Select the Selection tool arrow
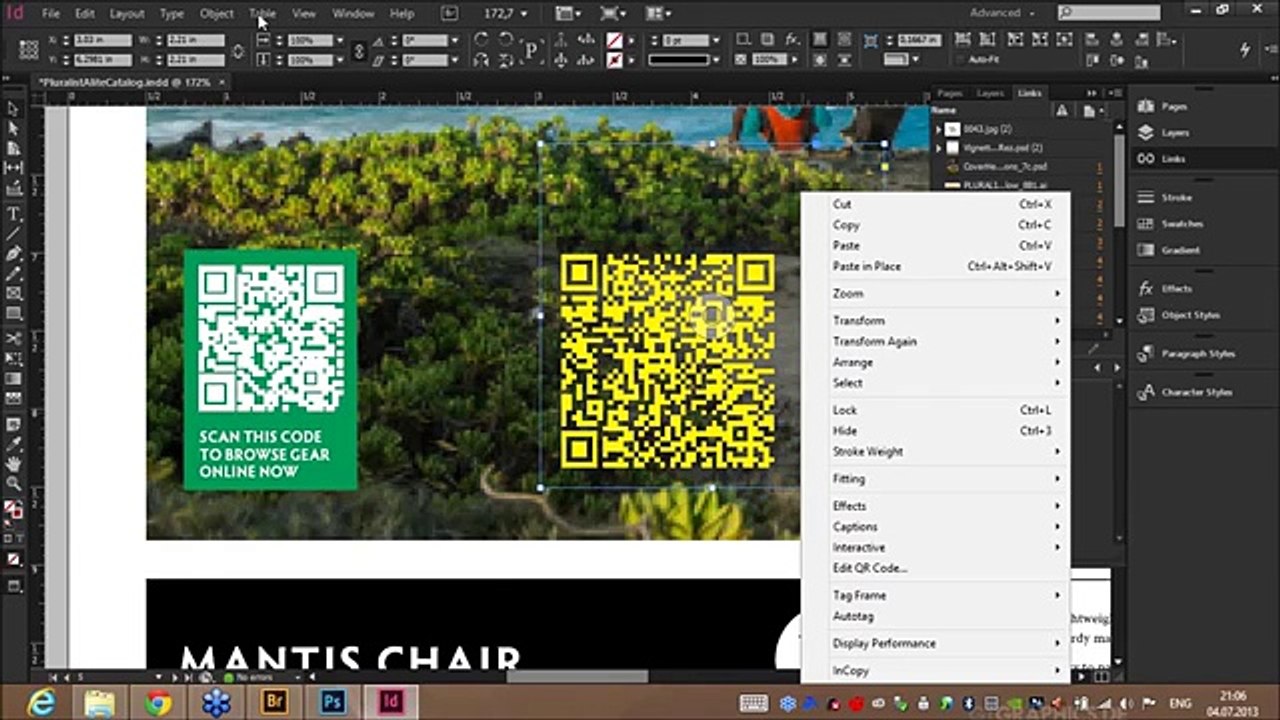This screenshot has height=720, width=1280. click(x=14, y=109)
